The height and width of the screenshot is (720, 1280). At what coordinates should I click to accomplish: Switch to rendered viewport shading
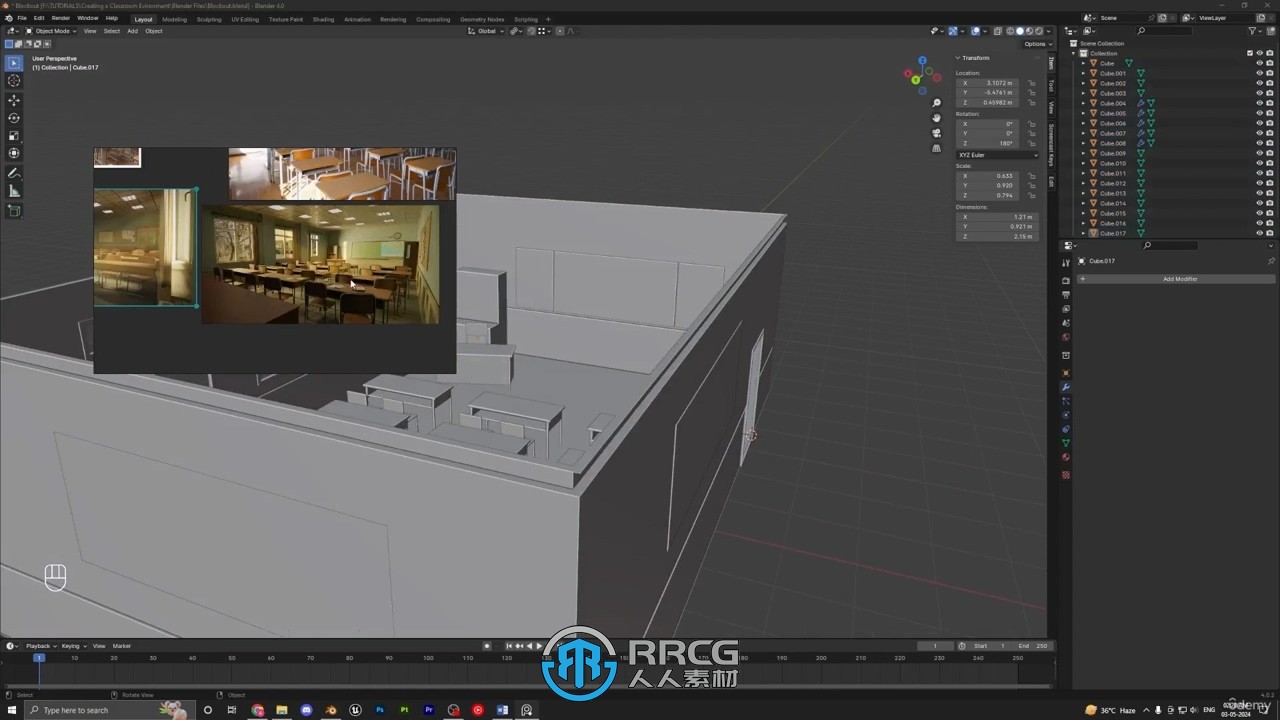coord(1039,31)
